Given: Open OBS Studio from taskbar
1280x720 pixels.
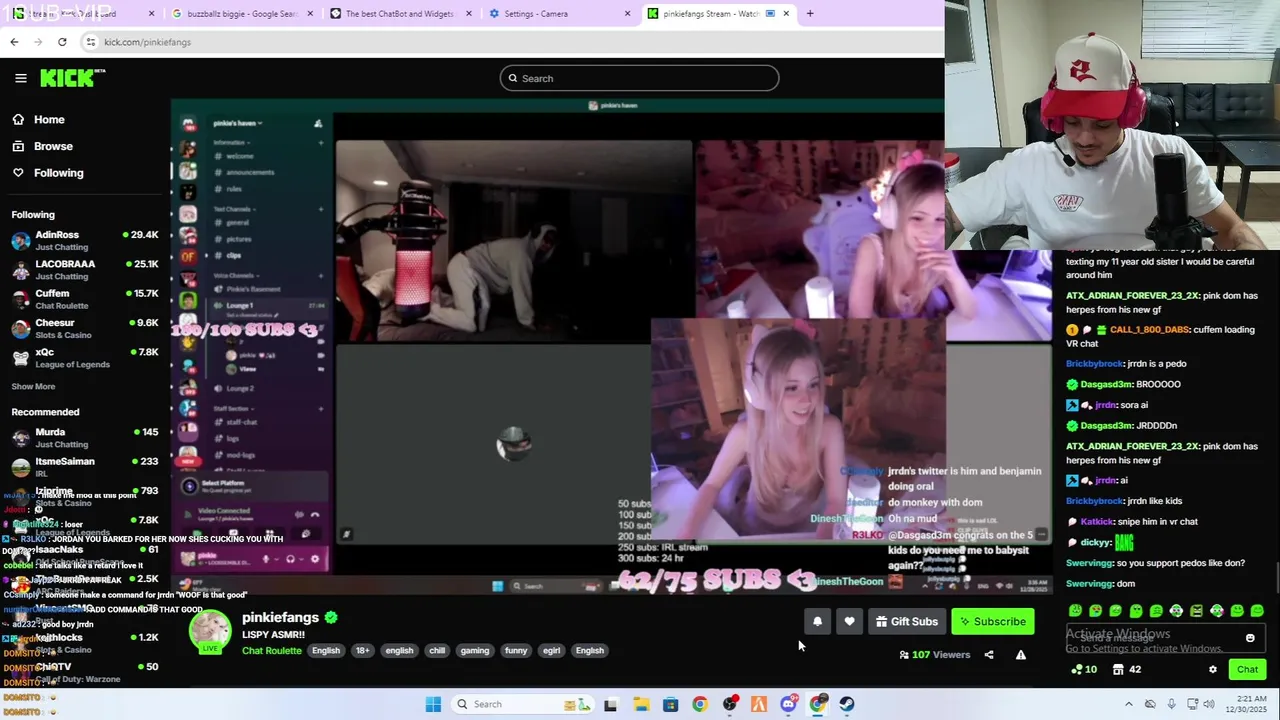Looking at the screenshot, I should click(x=729, y=704).
